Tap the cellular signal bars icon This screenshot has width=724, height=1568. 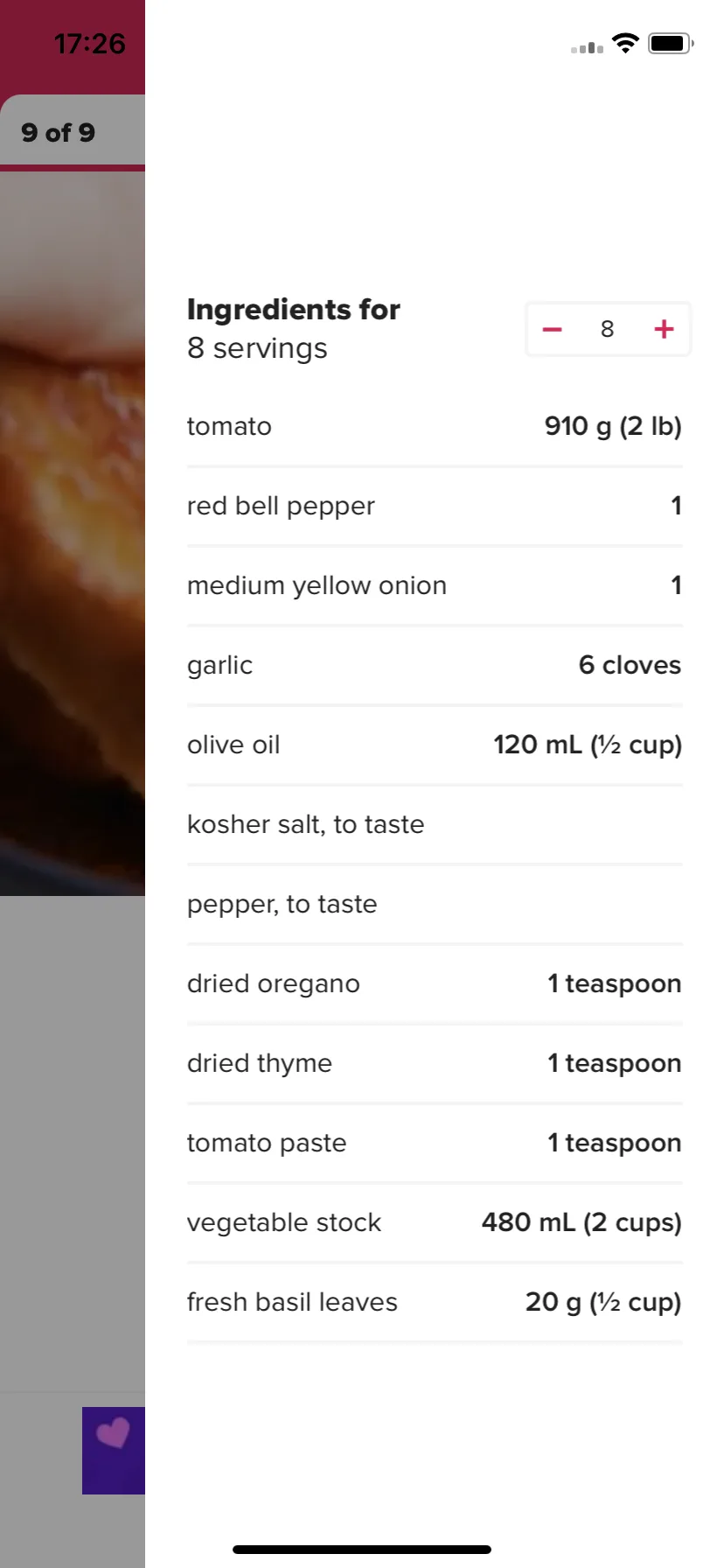(x=587, y=47)
